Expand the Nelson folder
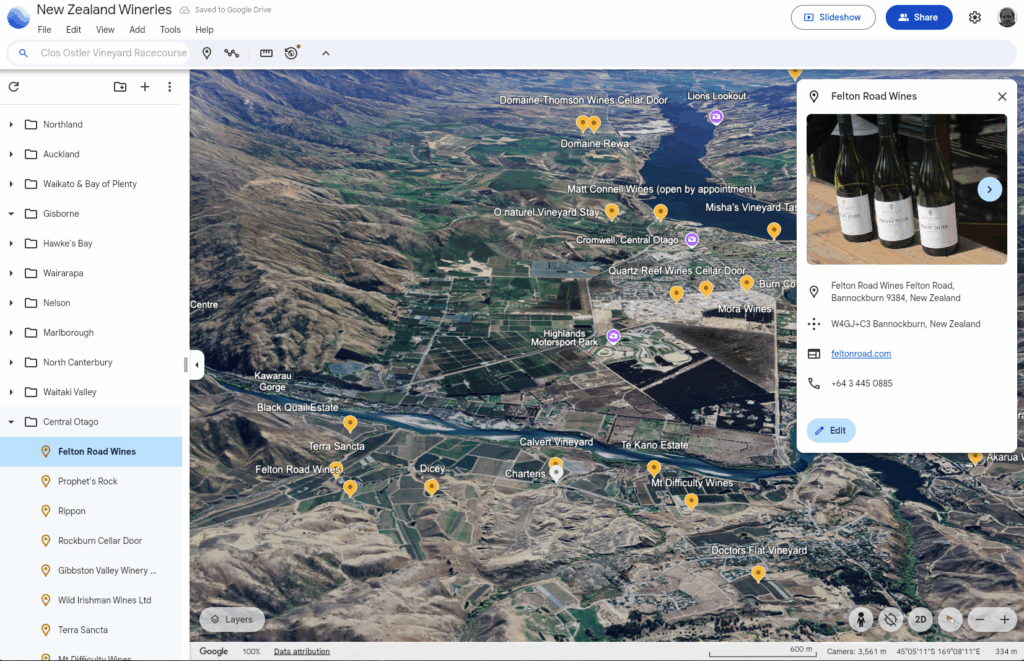This screenshot has width=1024, height=661. pyautogui.click(x=11, y=303)
